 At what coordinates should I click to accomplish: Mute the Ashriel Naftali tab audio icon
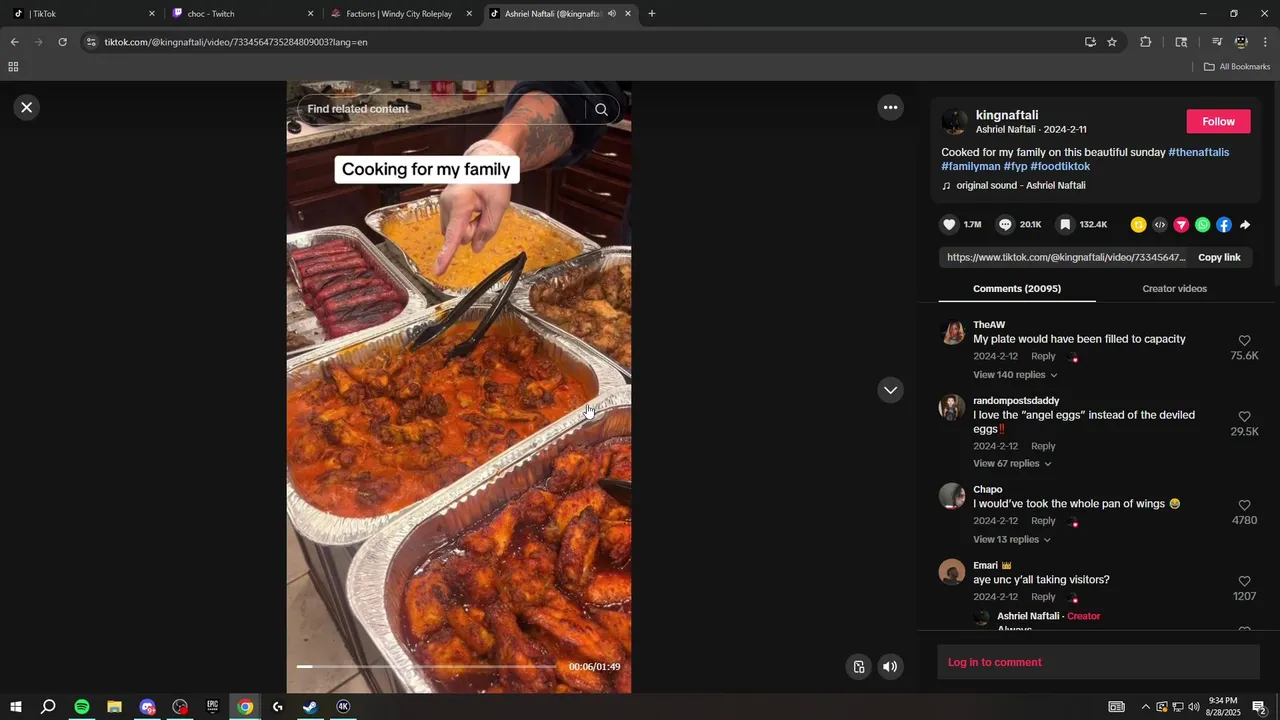(611, 14)
